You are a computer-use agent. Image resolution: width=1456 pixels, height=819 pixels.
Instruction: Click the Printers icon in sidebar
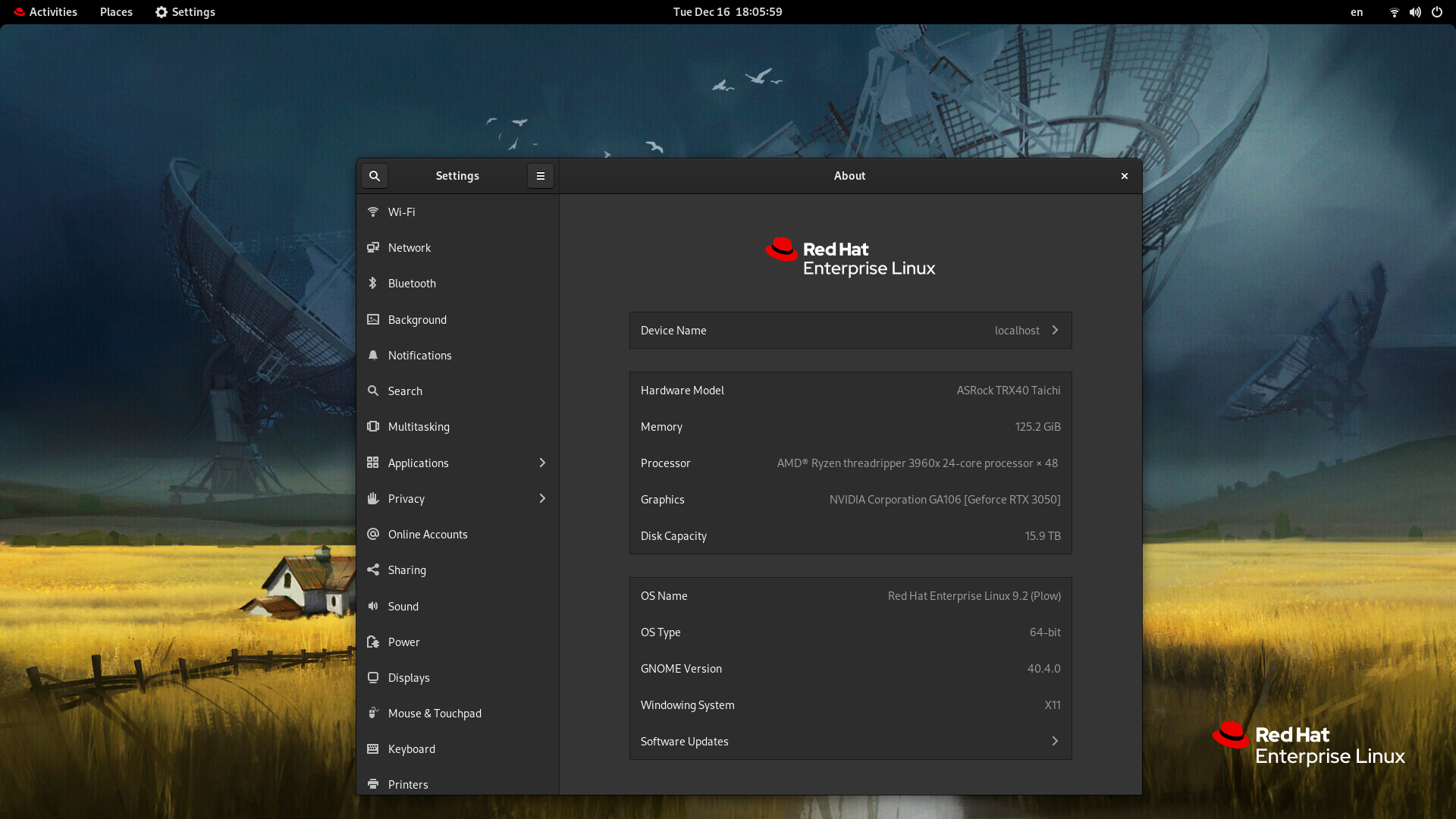click(x=373, y=784)
